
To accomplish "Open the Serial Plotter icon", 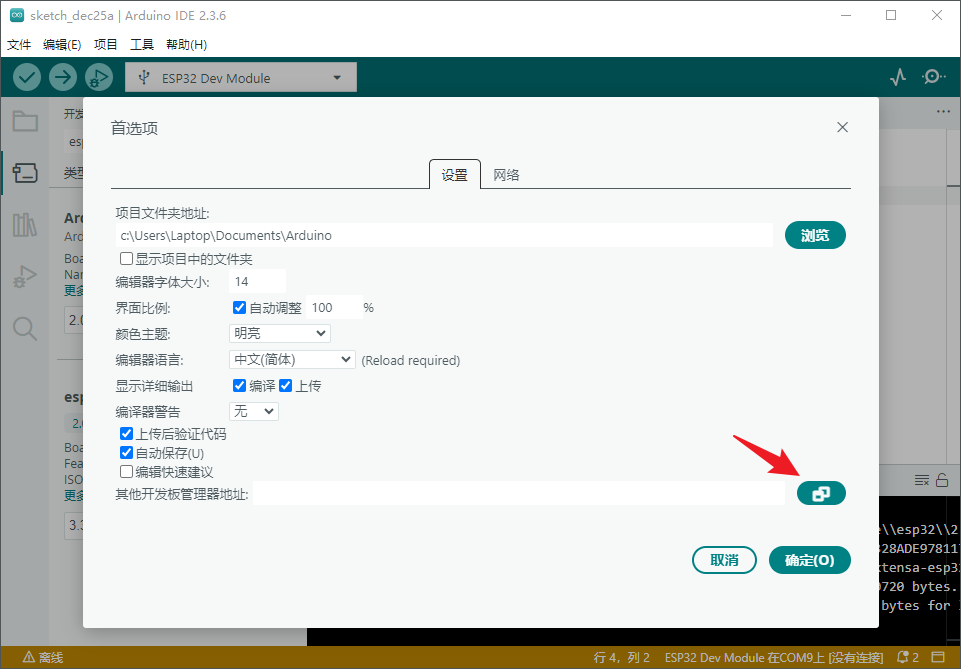I will point(897,76).
